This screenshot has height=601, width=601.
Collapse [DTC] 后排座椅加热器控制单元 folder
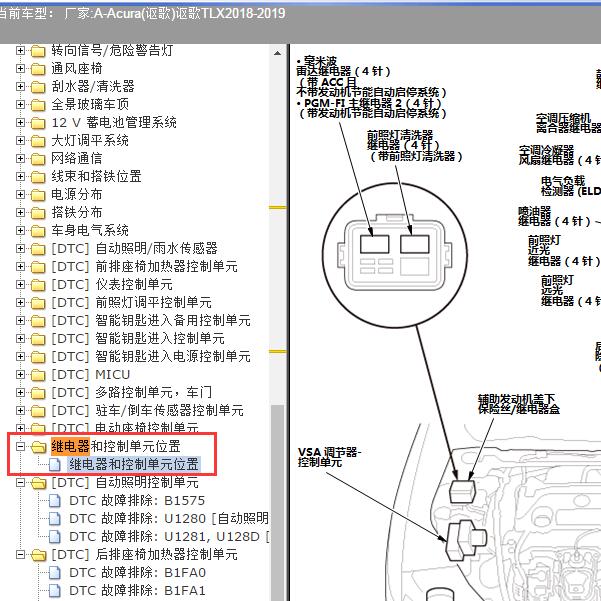pyautogui.click(x=20, y=555)
